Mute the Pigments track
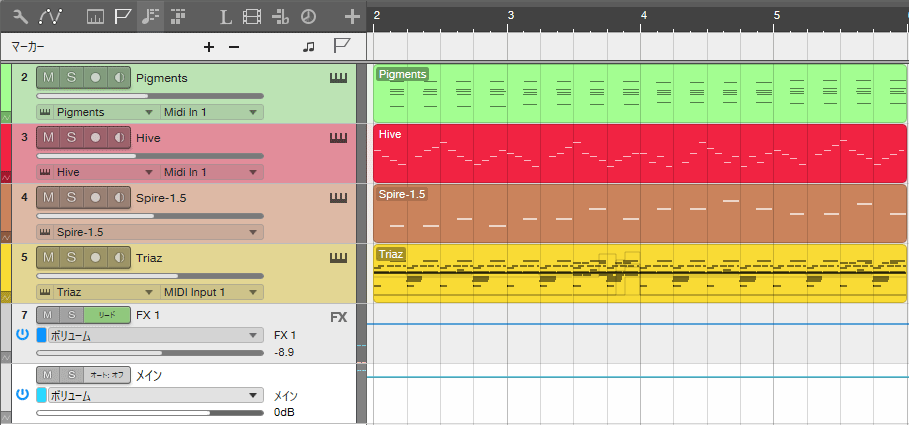This screenshot has height=425, width=909. (48, 78)
